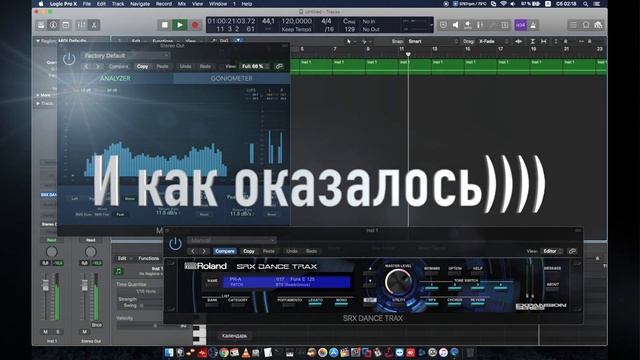Expand the More section in the inspector
640x360 pixels.
point(38,95)
